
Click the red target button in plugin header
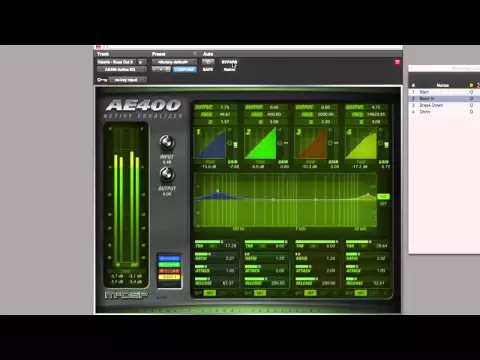tap(397, 62)
